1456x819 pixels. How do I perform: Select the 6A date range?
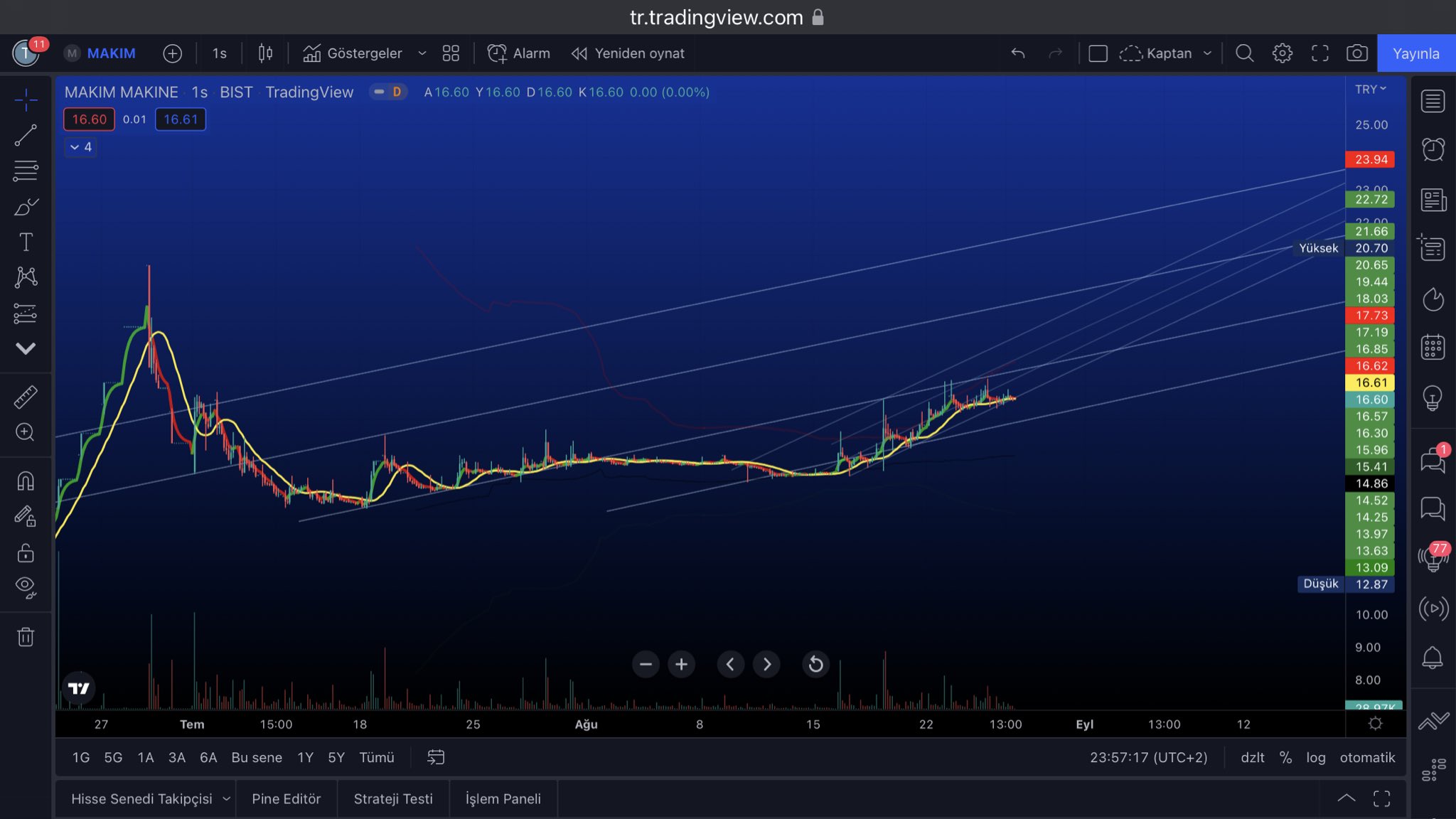(x=208, y=758)
